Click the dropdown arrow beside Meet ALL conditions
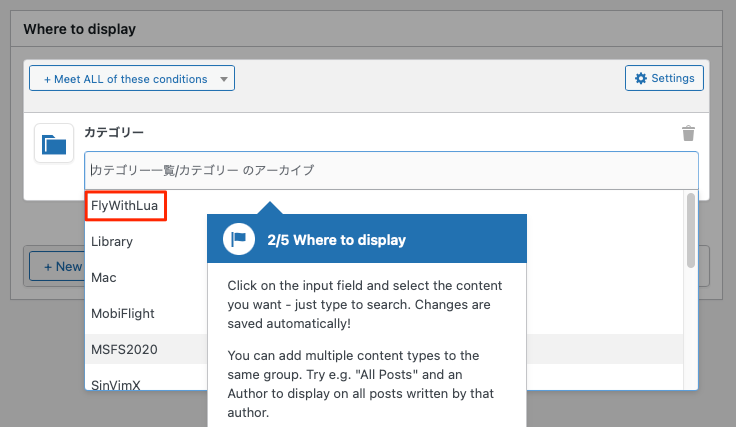Screen dimensions: 736x427 tap(224, 79)
